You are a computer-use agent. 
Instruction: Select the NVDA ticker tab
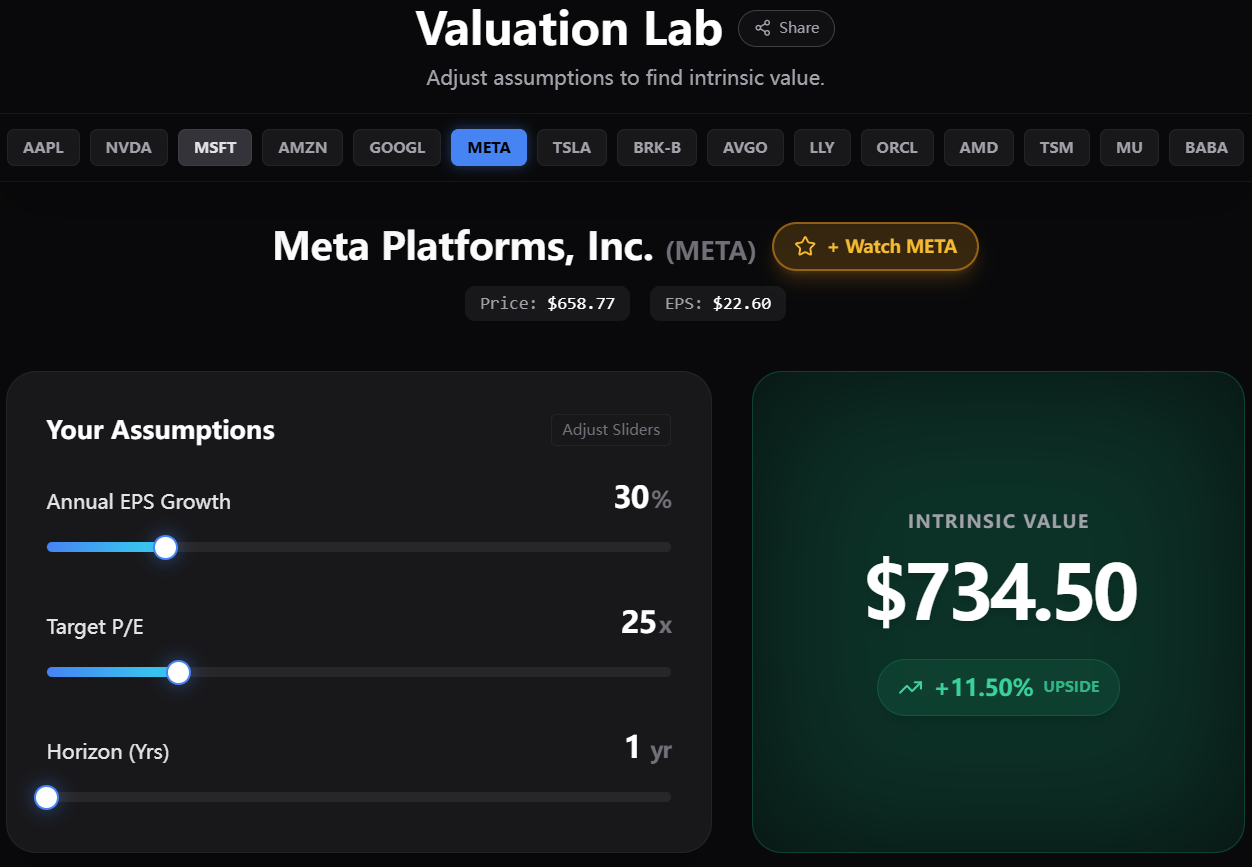[129, 148]
